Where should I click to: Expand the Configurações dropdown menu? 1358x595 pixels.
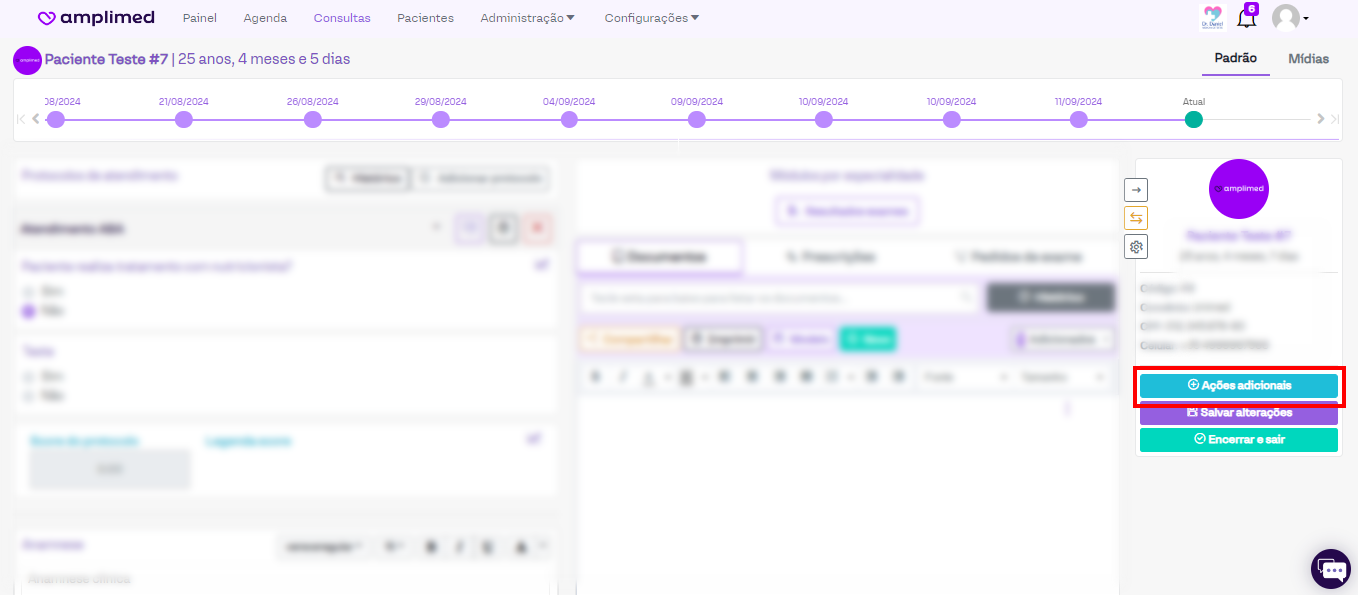651,18
